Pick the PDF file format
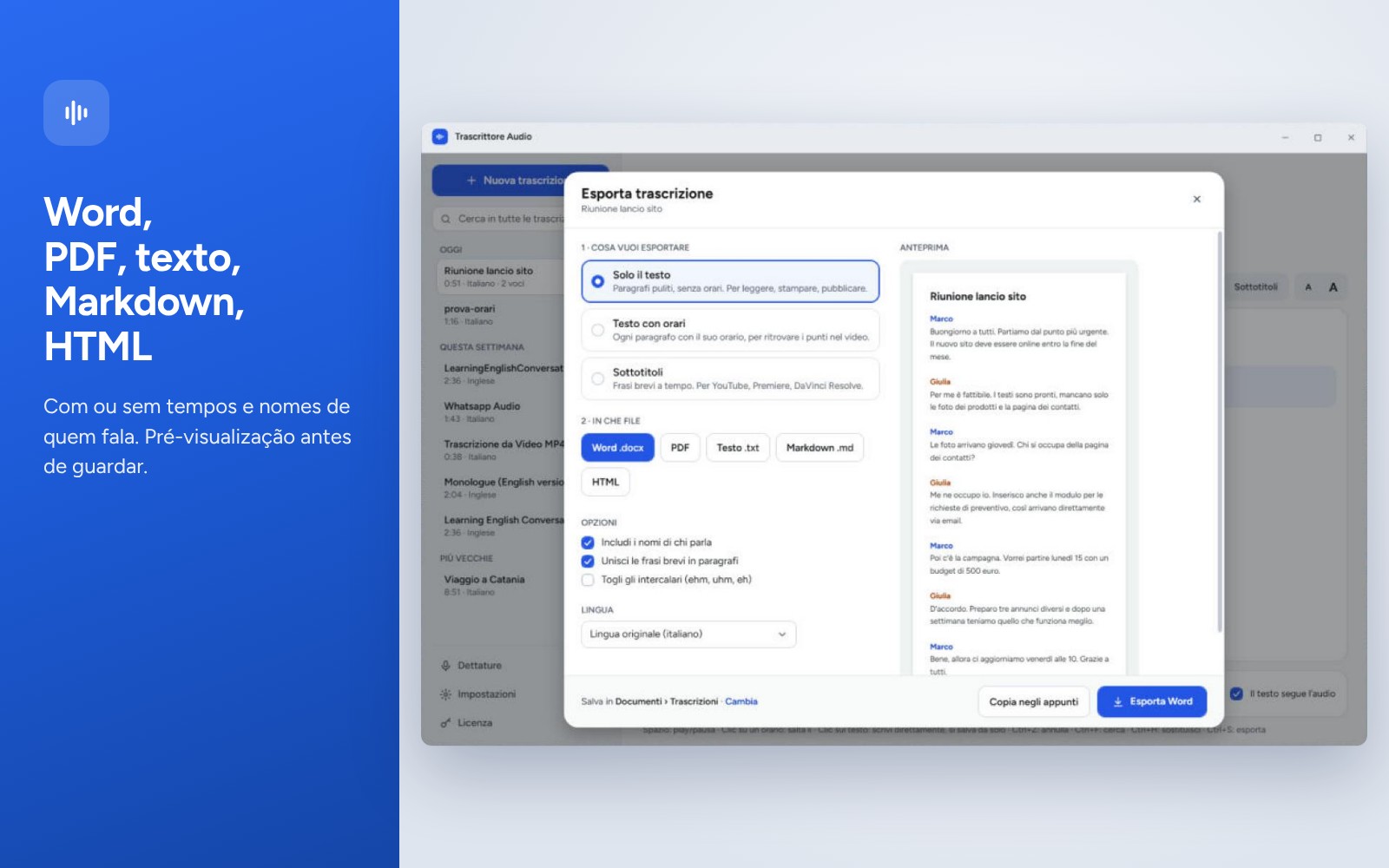Image resolution: width=1389 pixels, height=868 pixels. click(680, 448)
